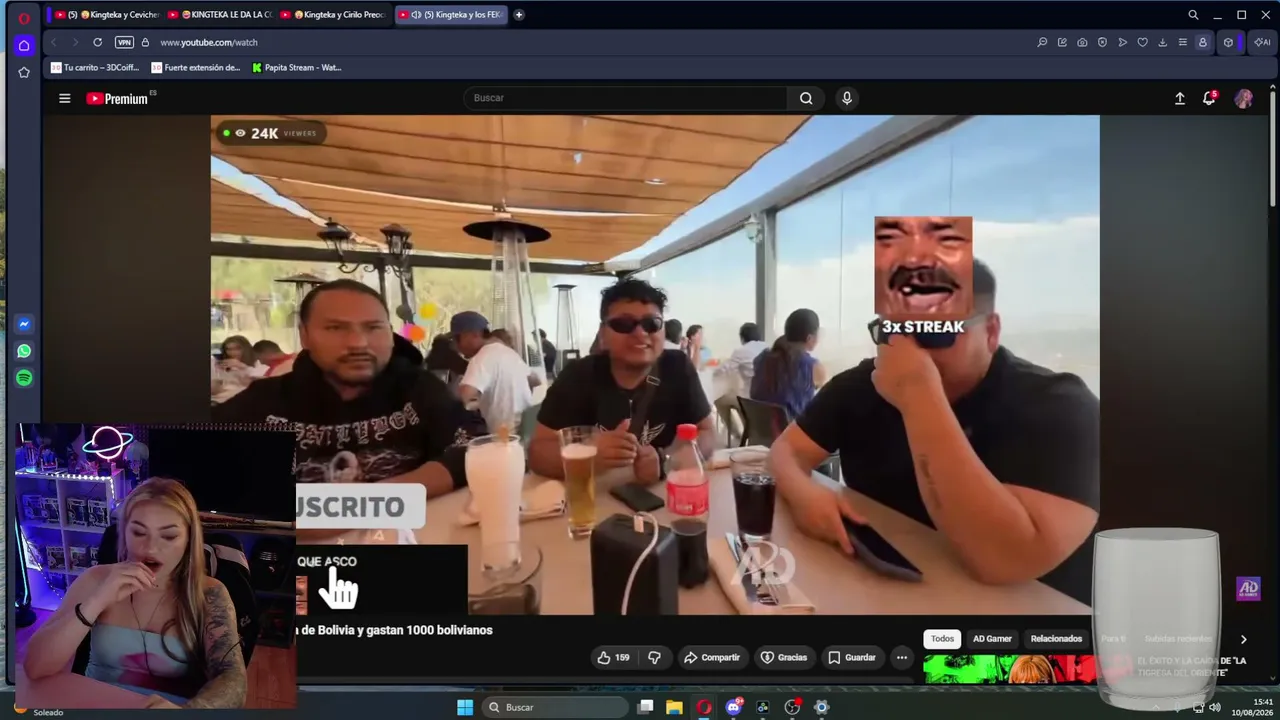
Task: Open the My Flow send icon
Action: point(1122,42)
